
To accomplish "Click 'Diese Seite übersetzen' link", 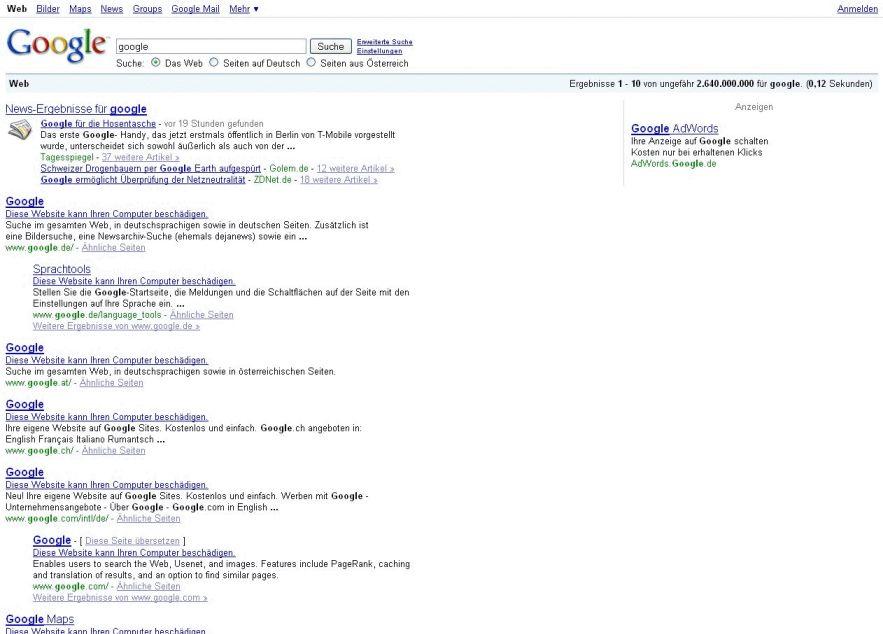I will coord(132,541).
